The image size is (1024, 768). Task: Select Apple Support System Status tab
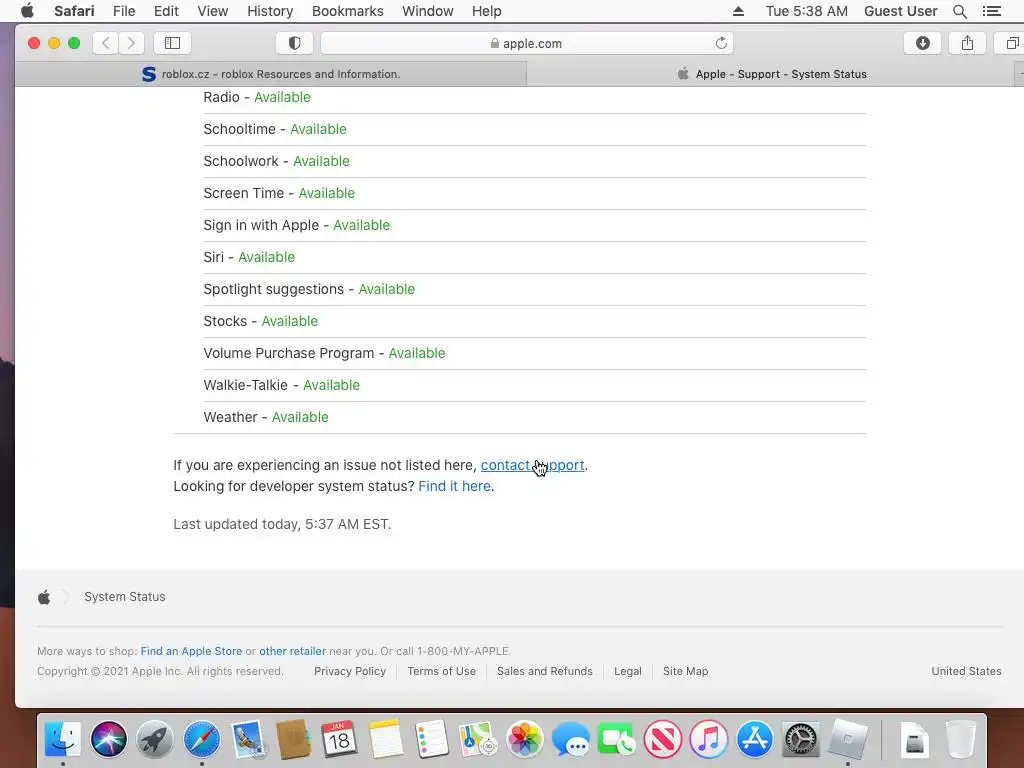tap(772, 74)
